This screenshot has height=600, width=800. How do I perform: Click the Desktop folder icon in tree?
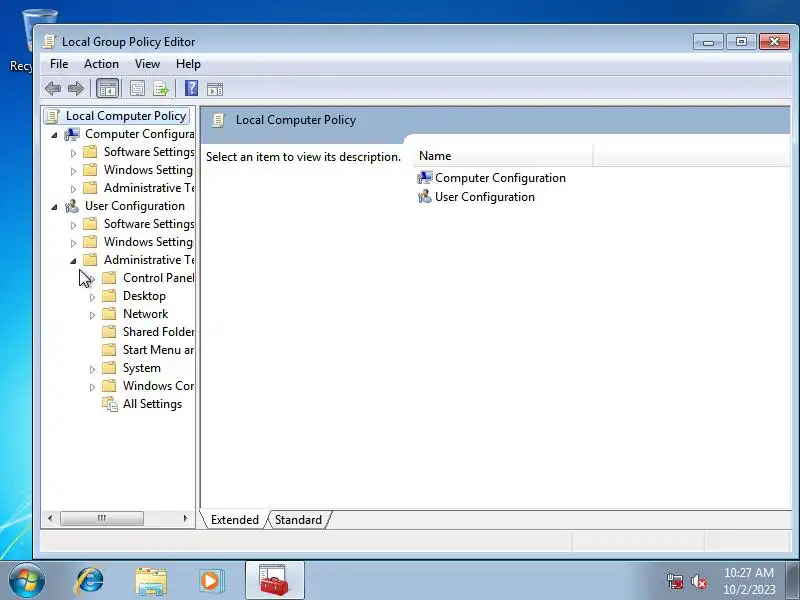(x=109, y=296)
